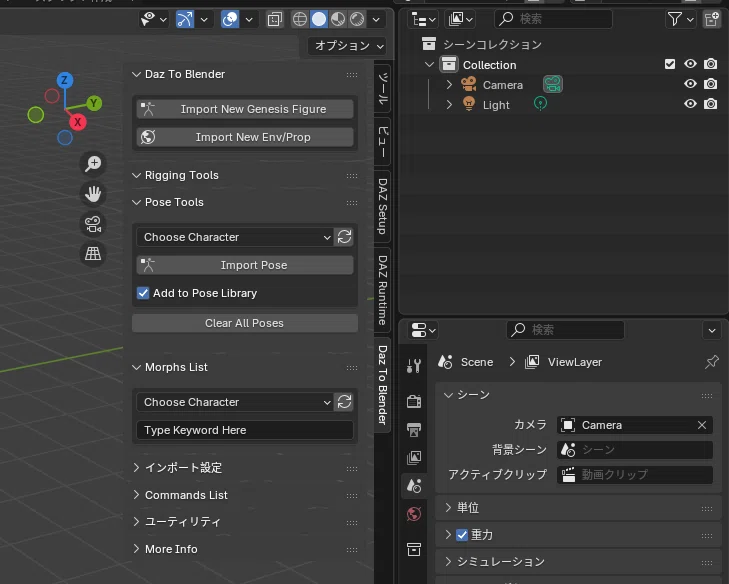The image size is (729, 584).
Task: Uncheck Add to Pose Library
Action: (x=143, y=293)
